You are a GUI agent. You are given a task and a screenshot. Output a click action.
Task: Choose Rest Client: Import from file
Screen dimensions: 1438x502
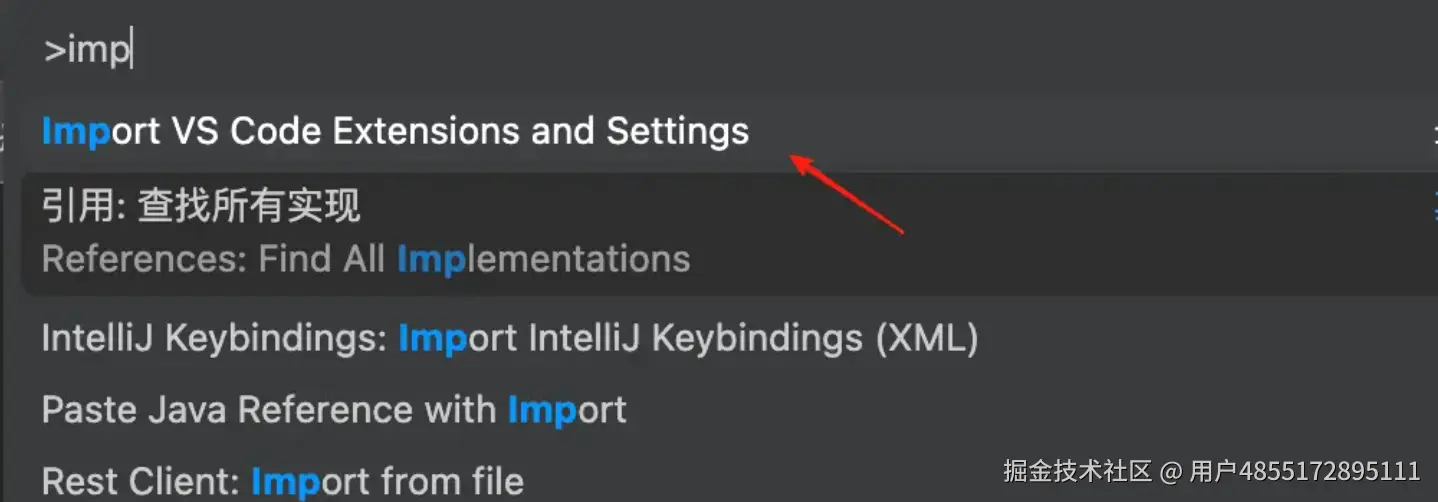(282, 481)
